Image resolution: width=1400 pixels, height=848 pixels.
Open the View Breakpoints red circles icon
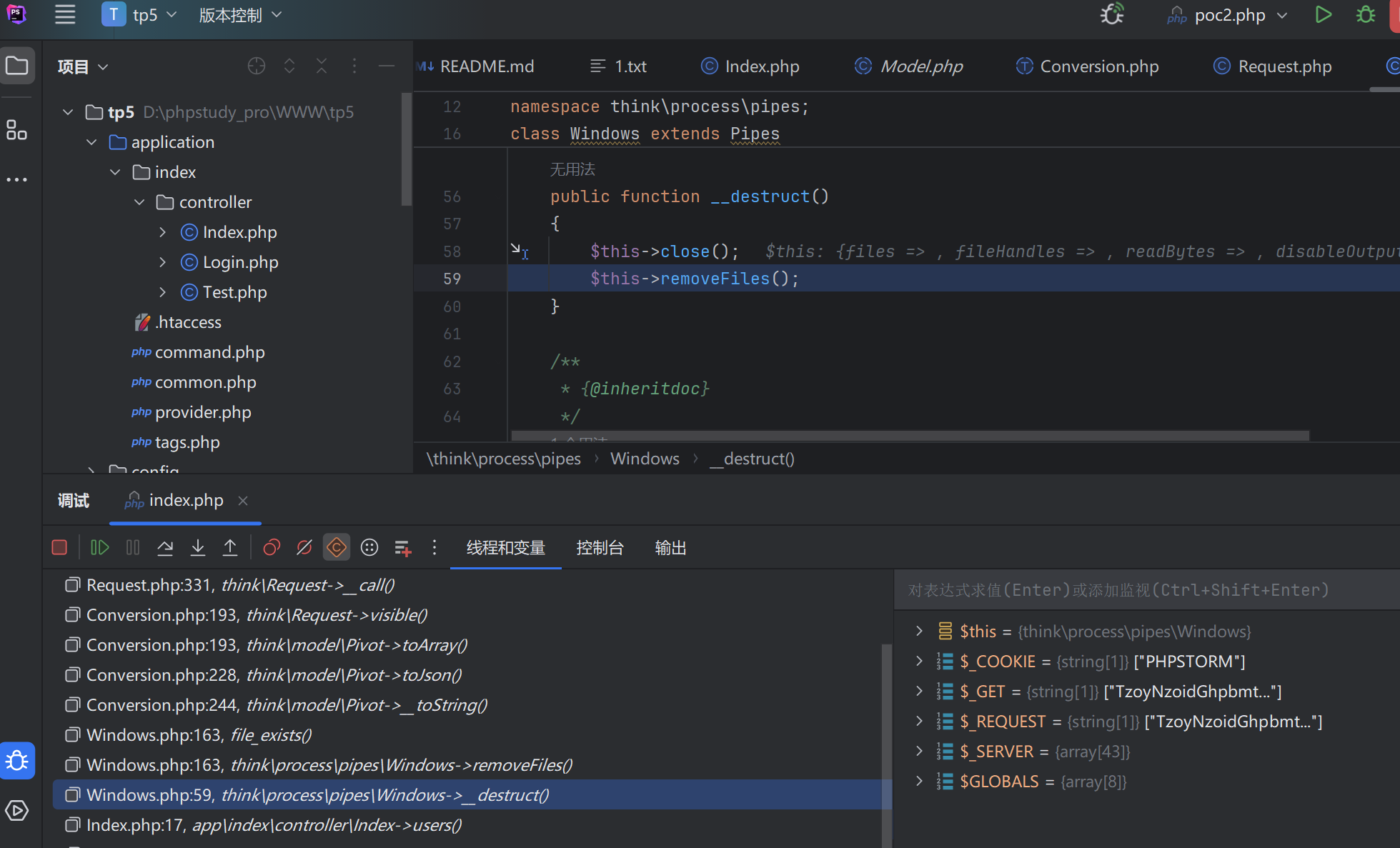pyautogui.click(x=272, y=548)
